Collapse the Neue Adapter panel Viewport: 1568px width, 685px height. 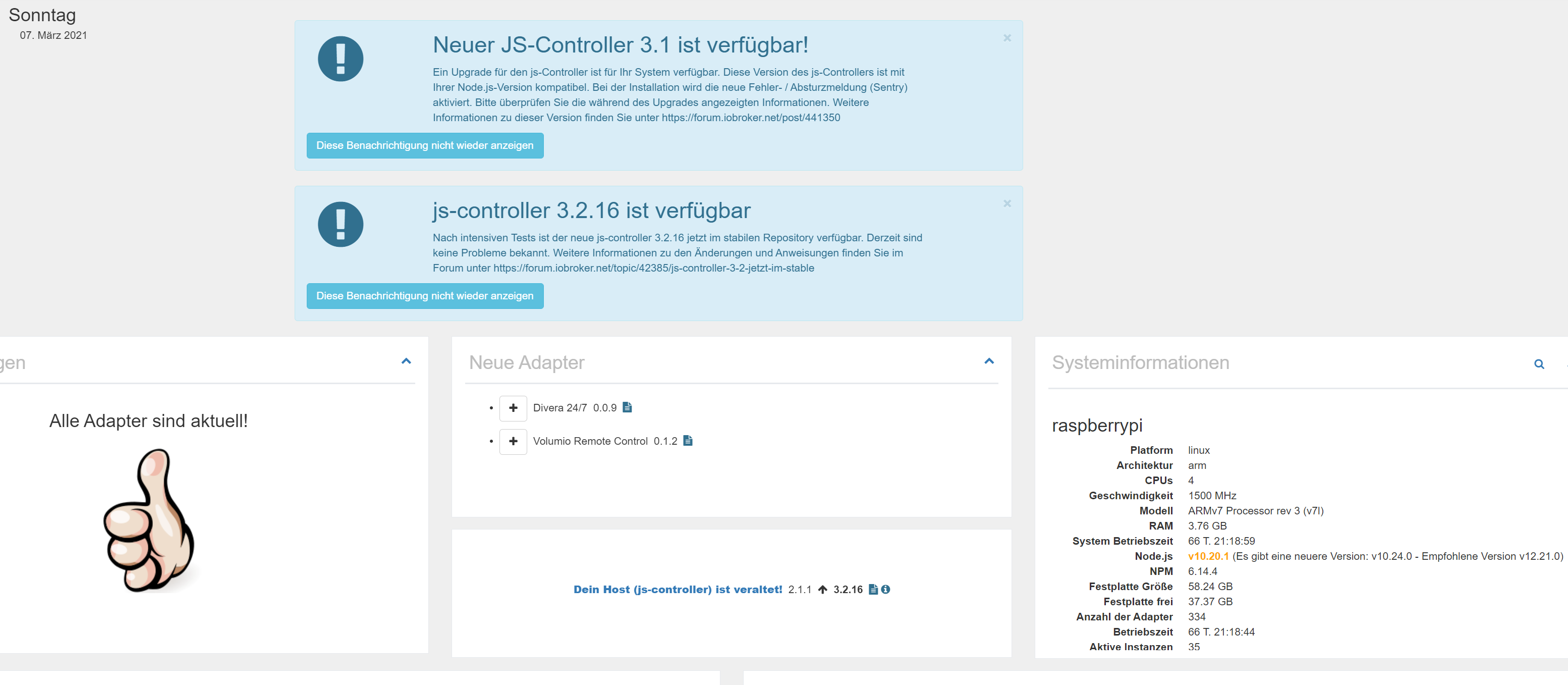[x=988, y=361]
